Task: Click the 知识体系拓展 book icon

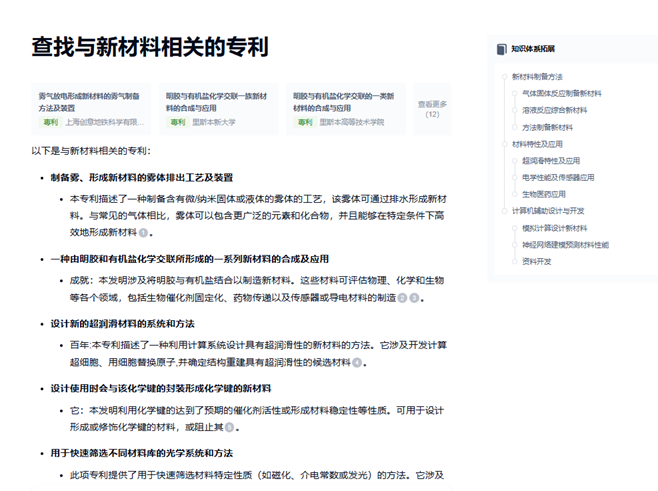Action: point(503,48)
